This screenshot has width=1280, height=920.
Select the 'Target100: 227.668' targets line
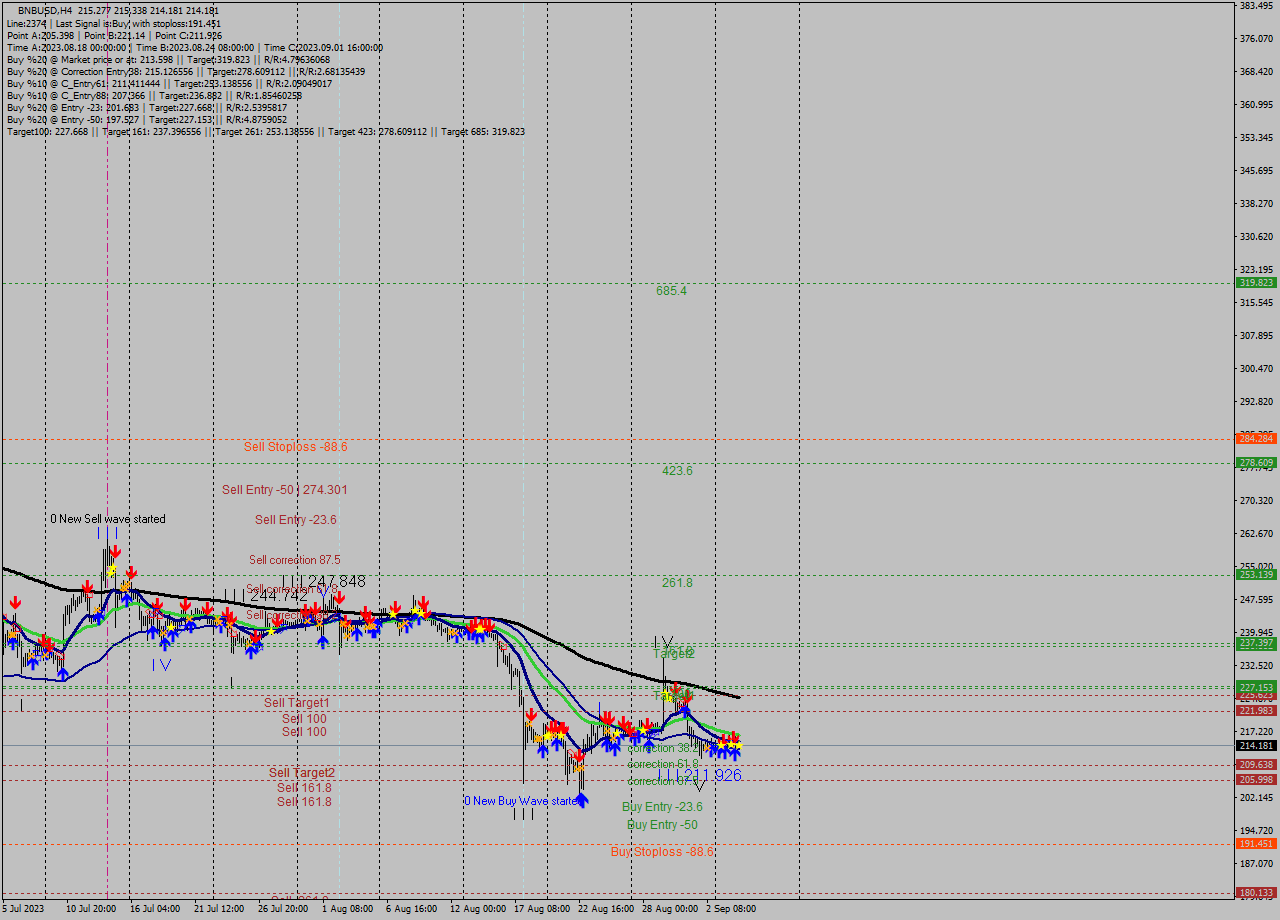click(265, 131)
